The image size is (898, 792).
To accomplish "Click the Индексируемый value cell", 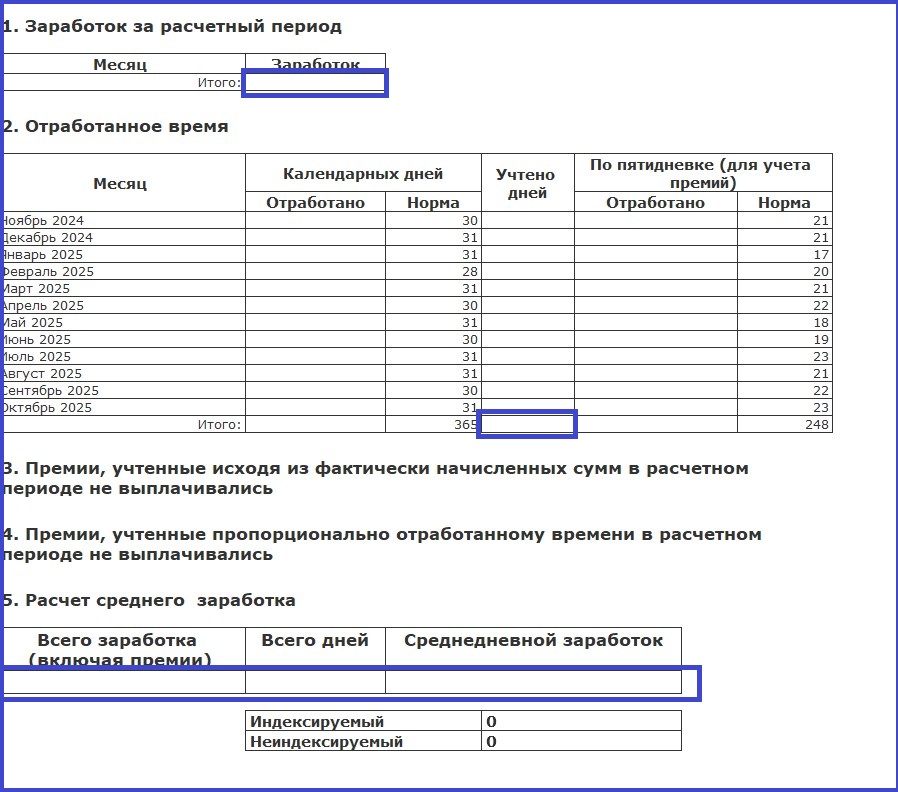I will pyautogui.click(x=580, y=721).
